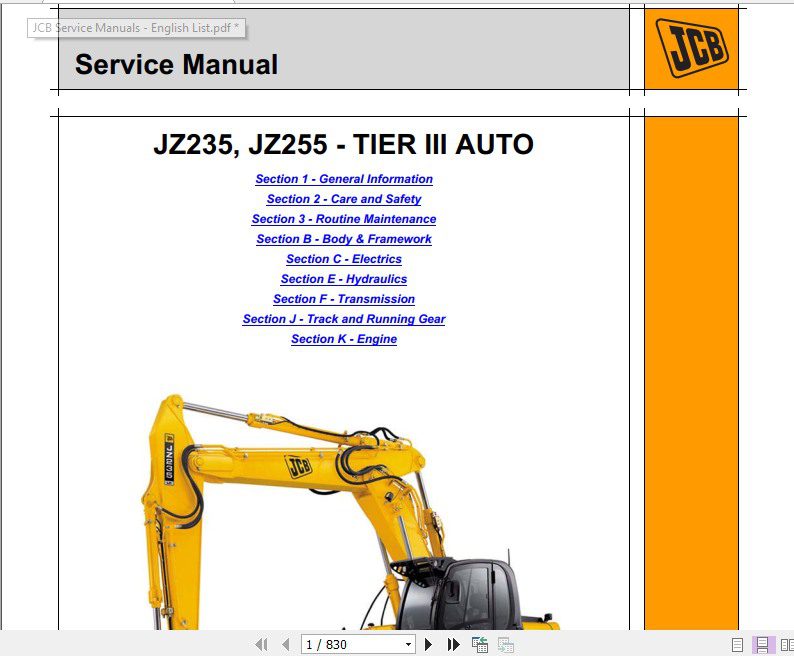
Task: Jump to the last page
Action: point(454,644)
